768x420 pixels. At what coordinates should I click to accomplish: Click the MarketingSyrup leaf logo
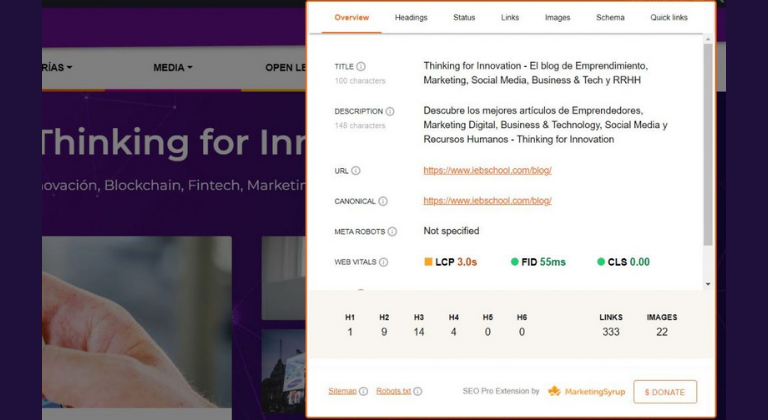coord(554,391)
